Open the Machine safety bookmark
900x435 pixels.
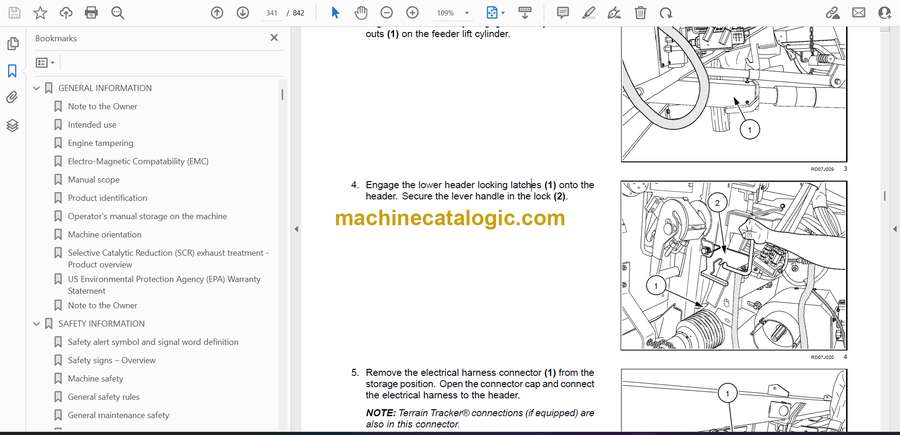(x=95, y=379)
